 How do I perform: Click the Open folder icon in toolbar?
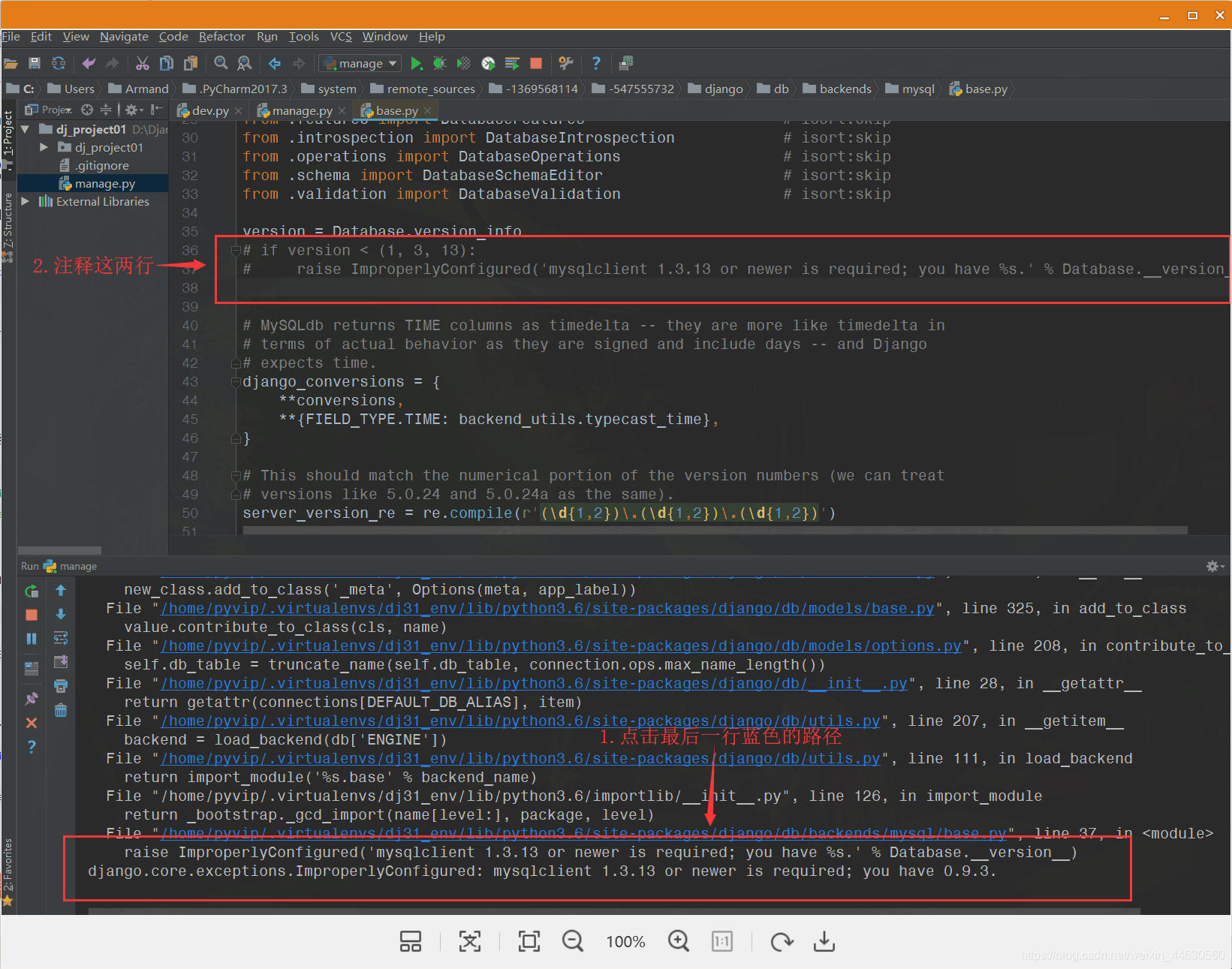[11, 64]
